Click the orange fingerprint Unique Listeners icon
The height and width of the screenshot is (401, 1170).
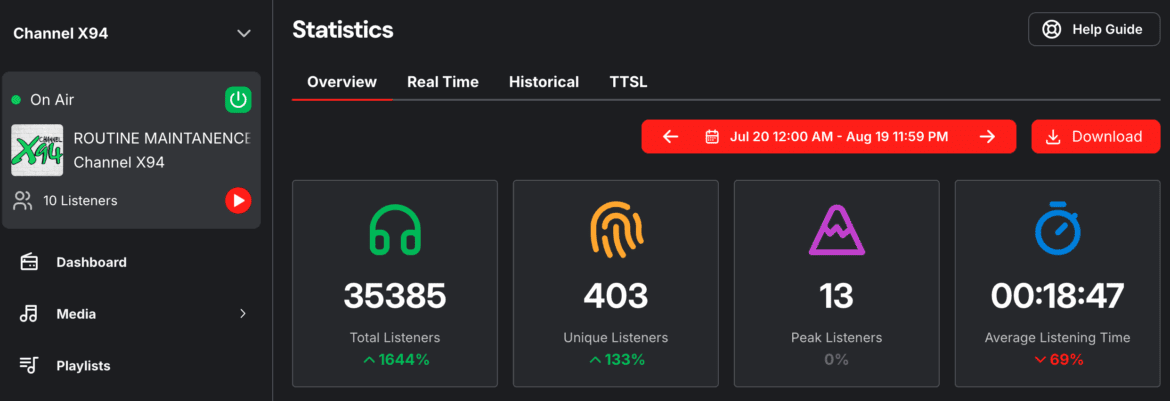615,230
